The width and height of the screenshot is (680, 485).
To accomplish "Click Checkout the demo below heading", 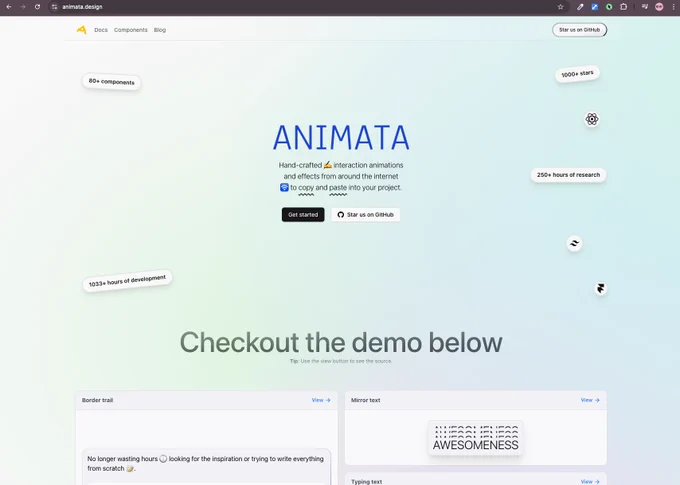I will pyautogui.click(x=341, y=342).
